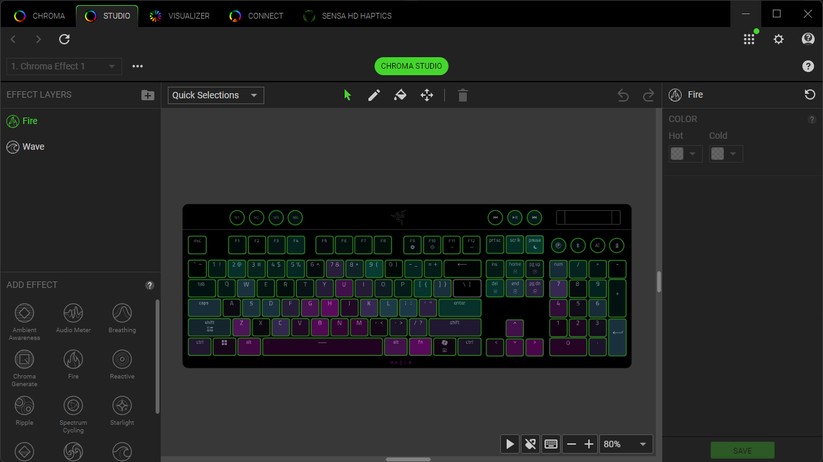Choose the paint bucket fill tool

[x=400, y=95]
